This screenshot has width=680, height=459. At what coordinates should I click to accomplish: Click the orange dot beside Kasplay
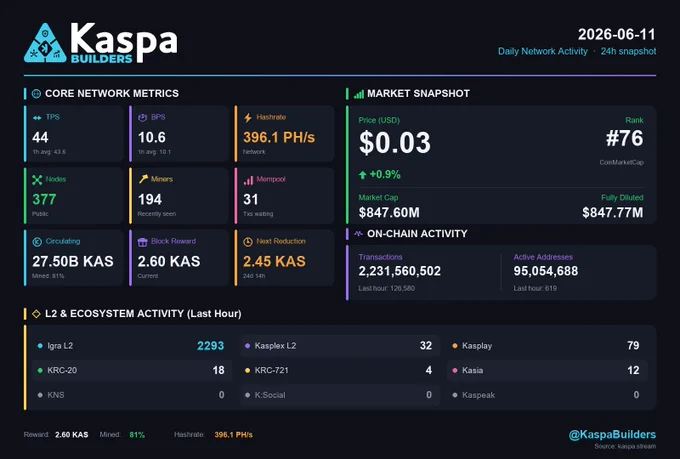tap(454, 346)
